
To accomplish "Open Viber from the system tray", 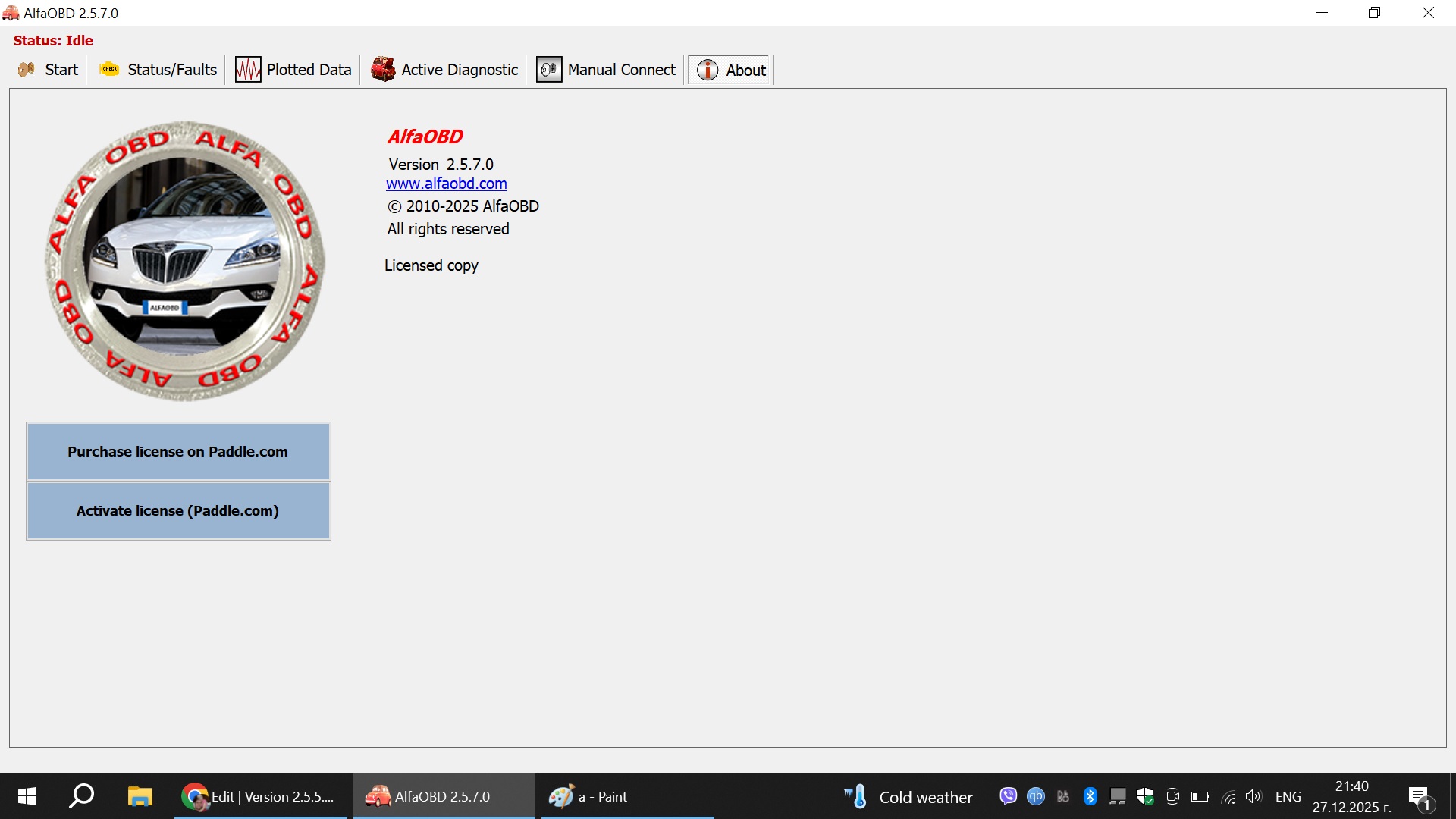I will (1008, 796).
